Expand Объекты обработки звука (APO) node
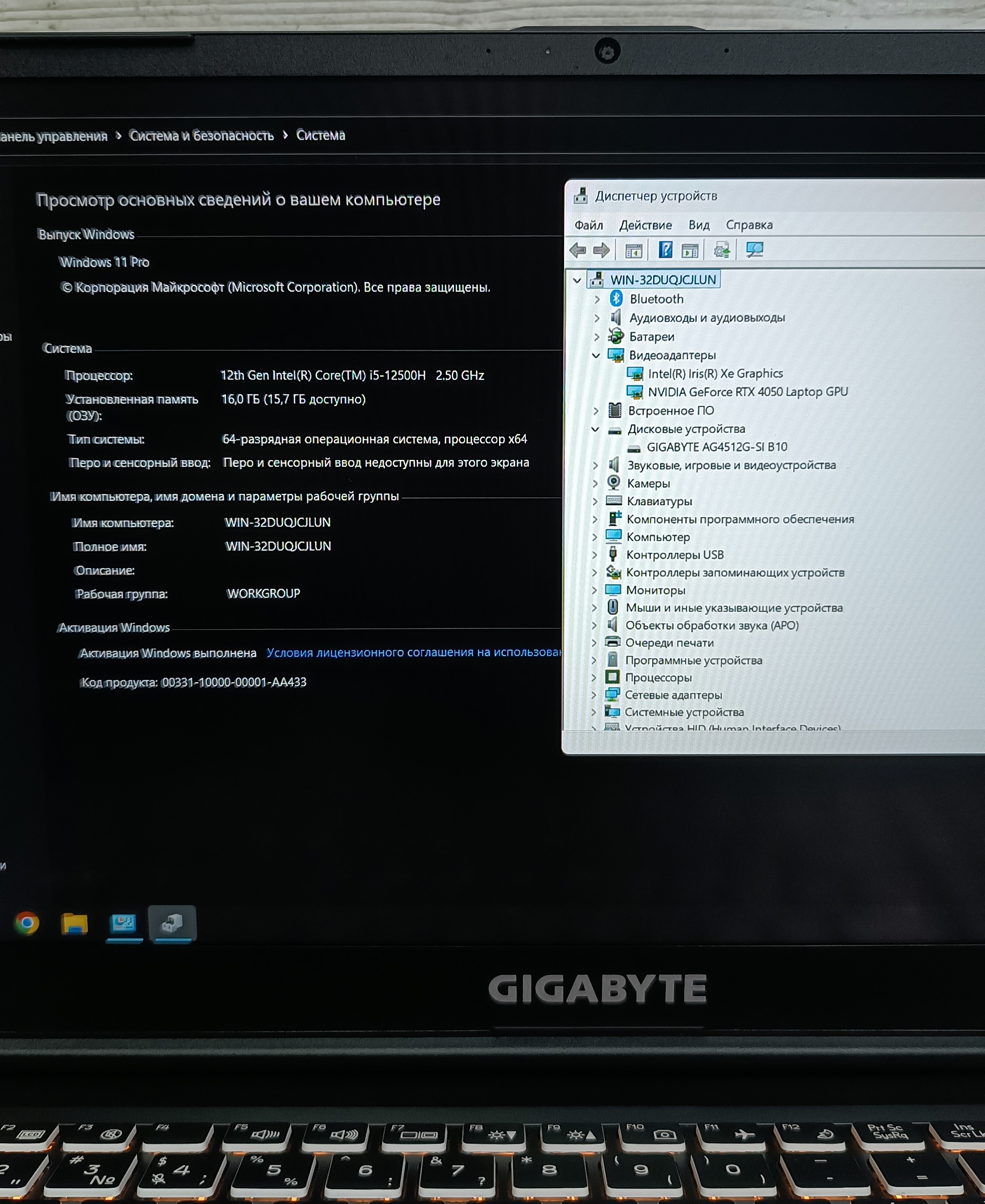This screenshot has width=985, height=1204. [594, 625]
